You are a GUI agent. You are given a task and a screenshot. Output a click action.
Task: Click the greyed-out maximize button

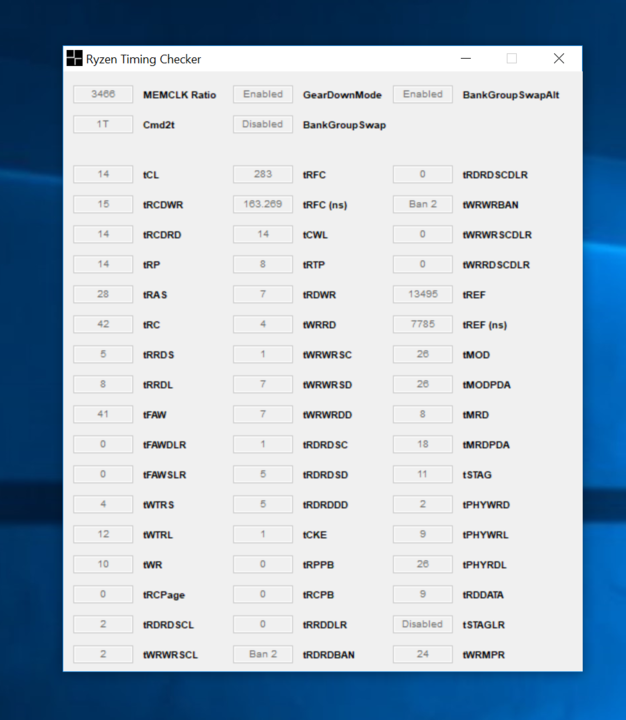coord(512,58)
